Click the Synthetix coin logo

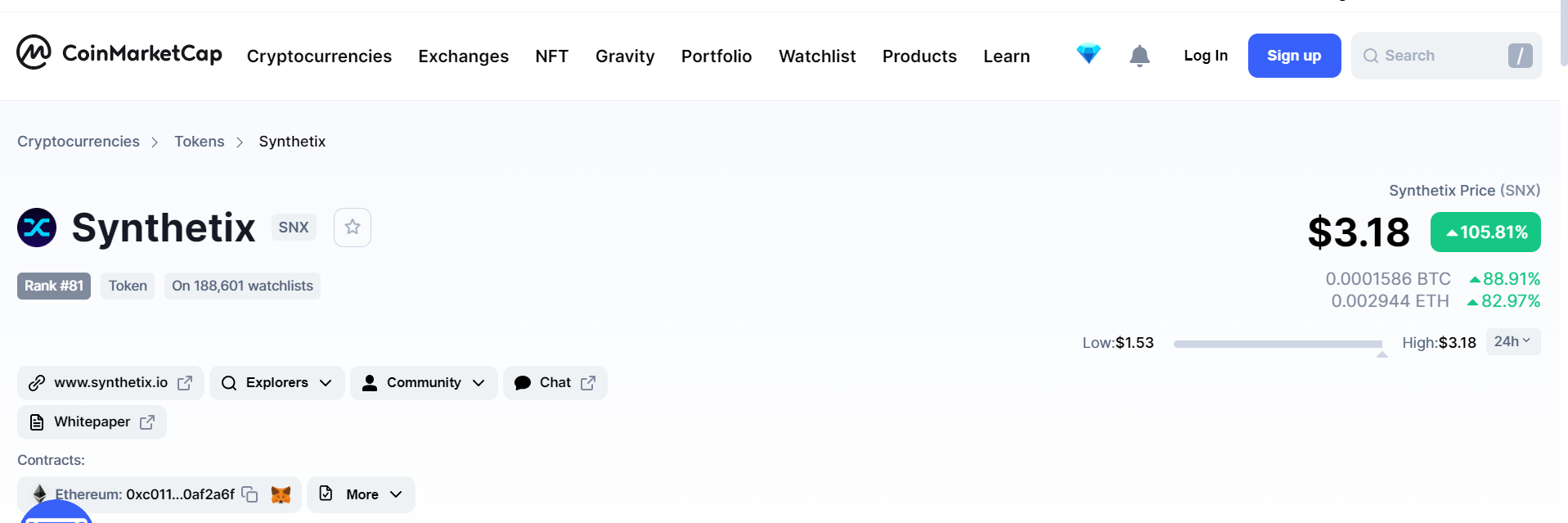pos(37,228)
